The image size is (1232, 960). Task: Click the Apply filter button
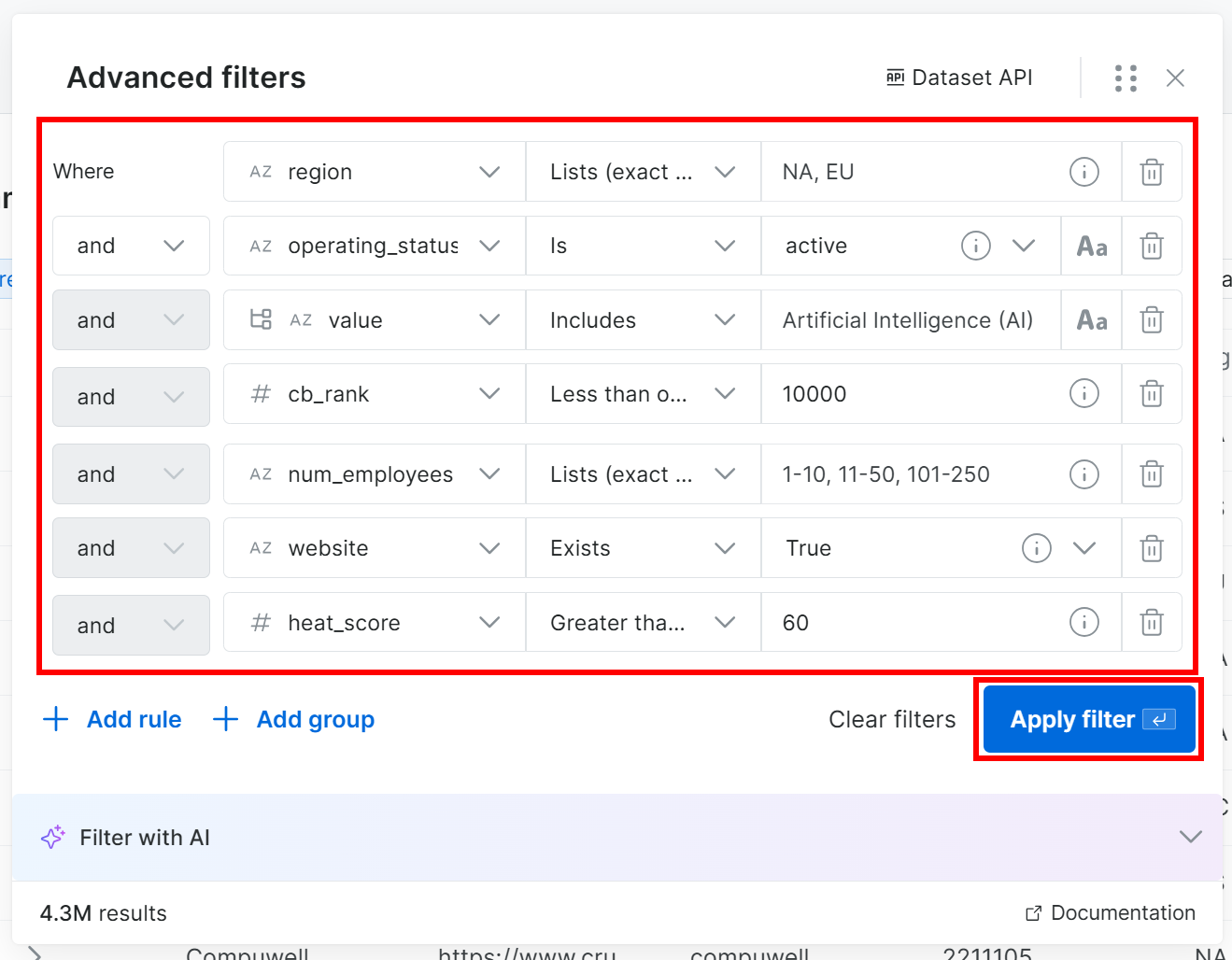(1088, 719)
